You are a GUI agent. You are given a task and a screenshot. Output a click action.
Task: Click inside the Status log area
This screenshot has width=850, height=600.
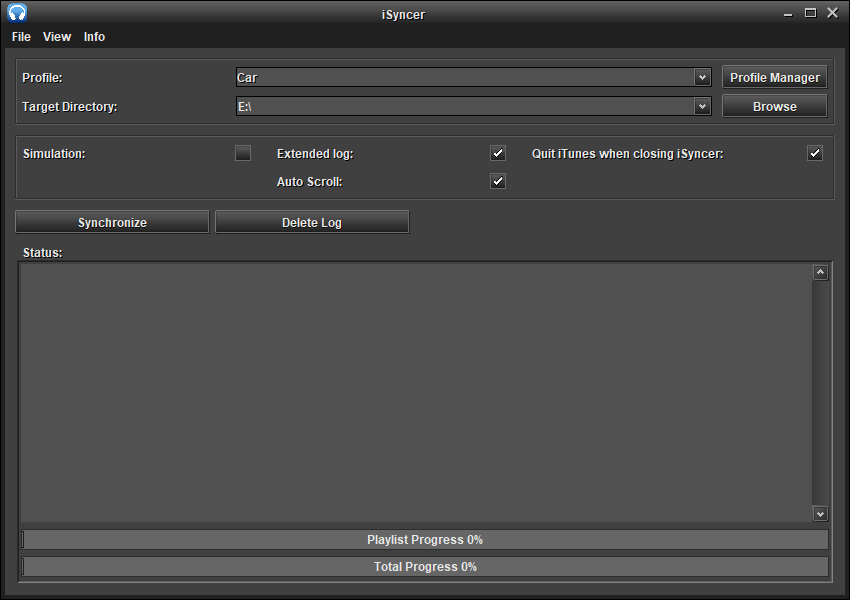tap(416, 393)
